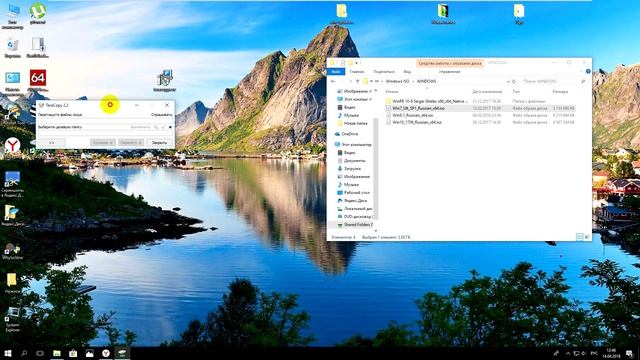Image resolution: width=640 pixels, height=360 pixels.
Task: Switch to the Главная ribbon tab
Action: point(356,71)
